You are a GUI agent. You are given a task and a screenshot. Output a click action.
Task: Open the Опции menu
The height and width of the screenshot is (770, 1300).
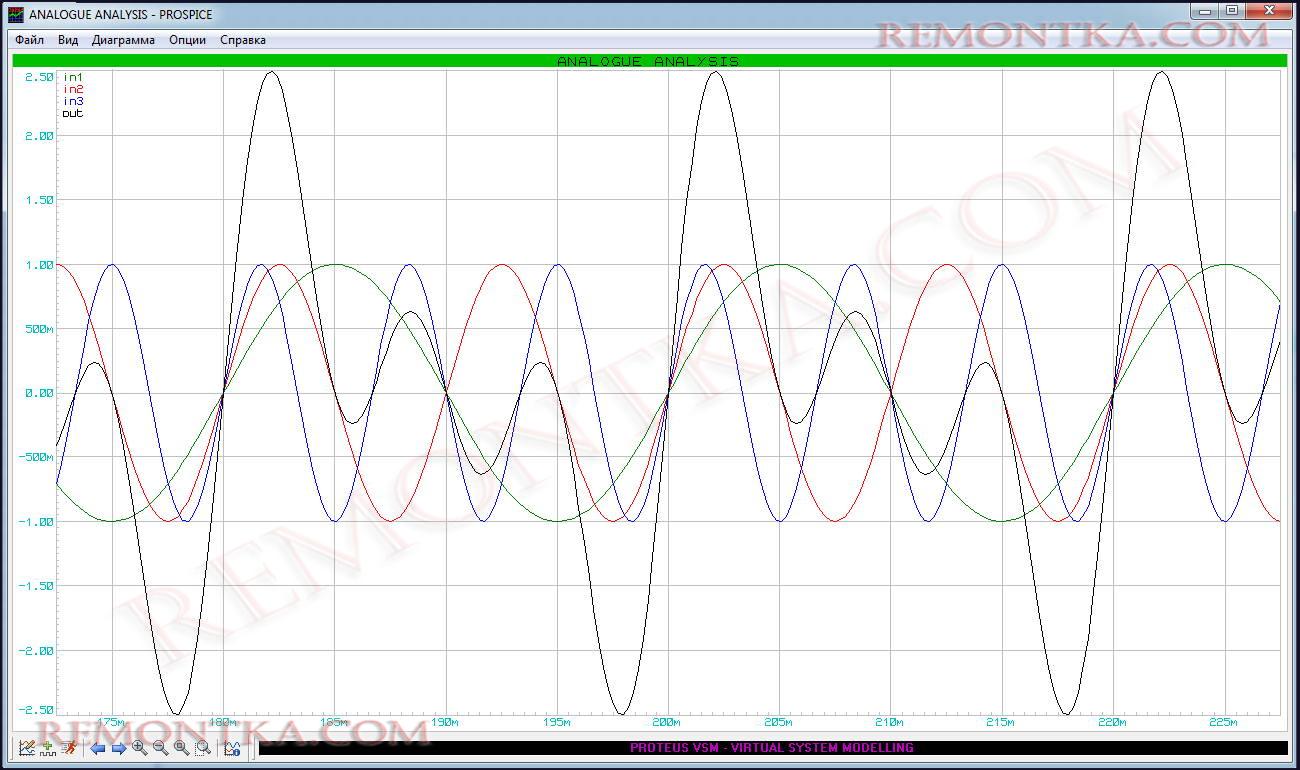(x=188, y=40)
